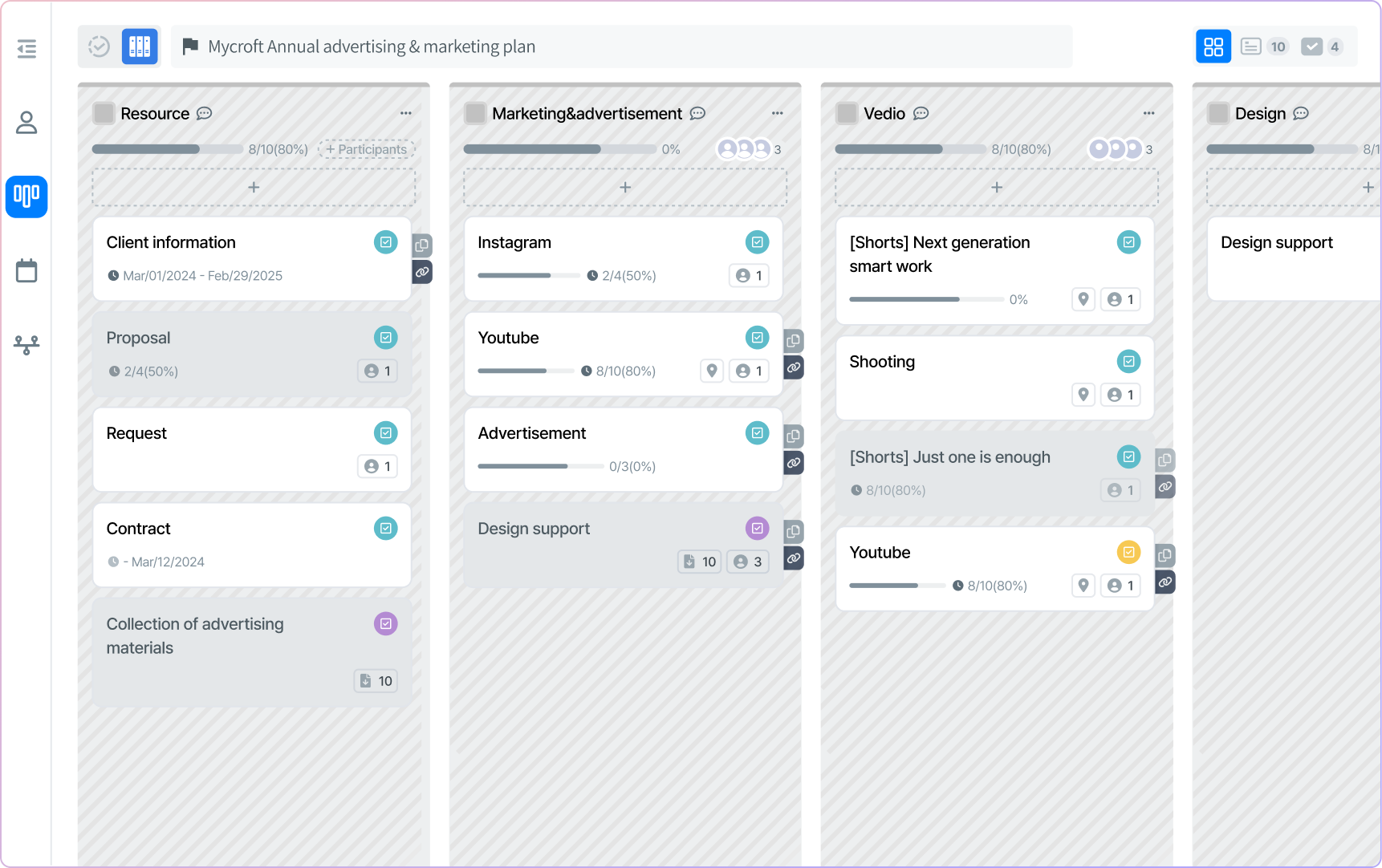
Task: Open the hierarchy diagram sidebar icon
Action: tap(26, 345)
